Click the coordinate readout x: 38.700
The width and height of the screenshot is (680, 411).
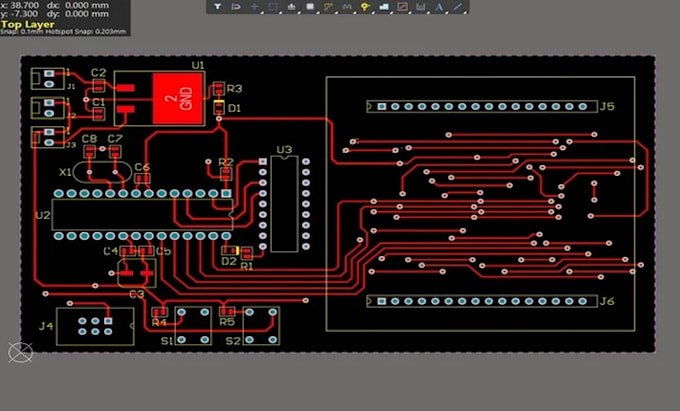pyautogui.click(x=20, y=6)
